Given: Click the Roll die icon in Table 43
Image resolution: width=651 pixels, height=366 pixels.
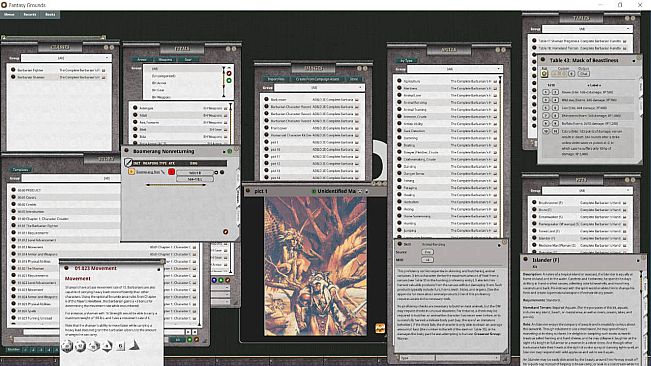Looking at the screenshot, I should [x=544, y=74].
